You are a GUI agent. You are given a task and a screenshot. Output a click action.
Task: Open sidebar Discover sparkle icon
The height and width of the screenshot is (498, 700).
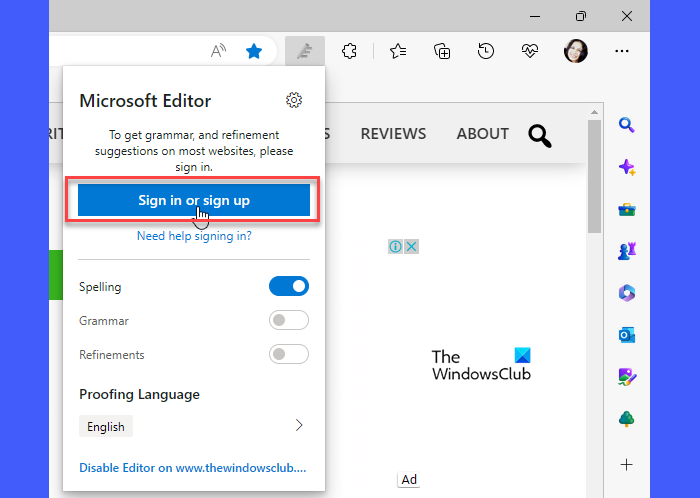[627, 167]
